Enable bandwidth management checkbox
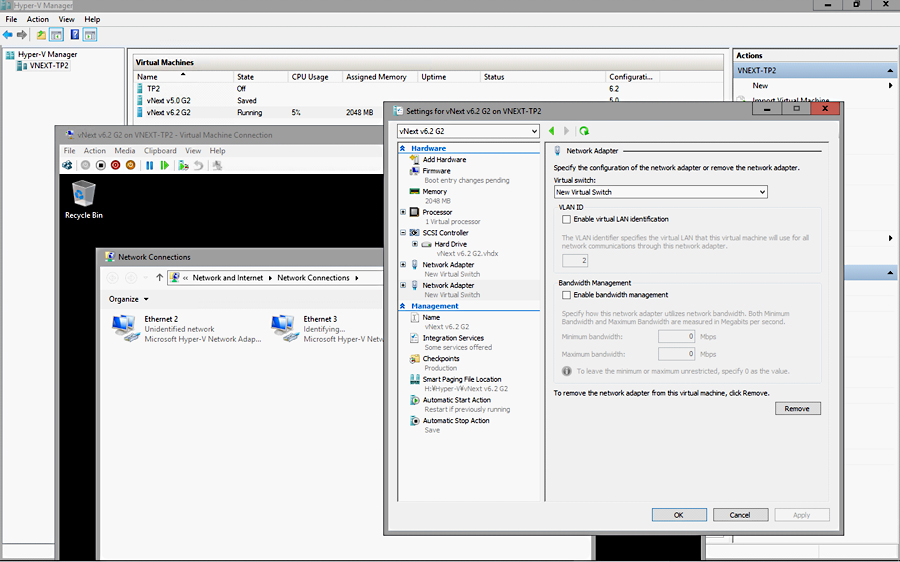The height and width of the screenshot is (562, 900). click(567, 295)
